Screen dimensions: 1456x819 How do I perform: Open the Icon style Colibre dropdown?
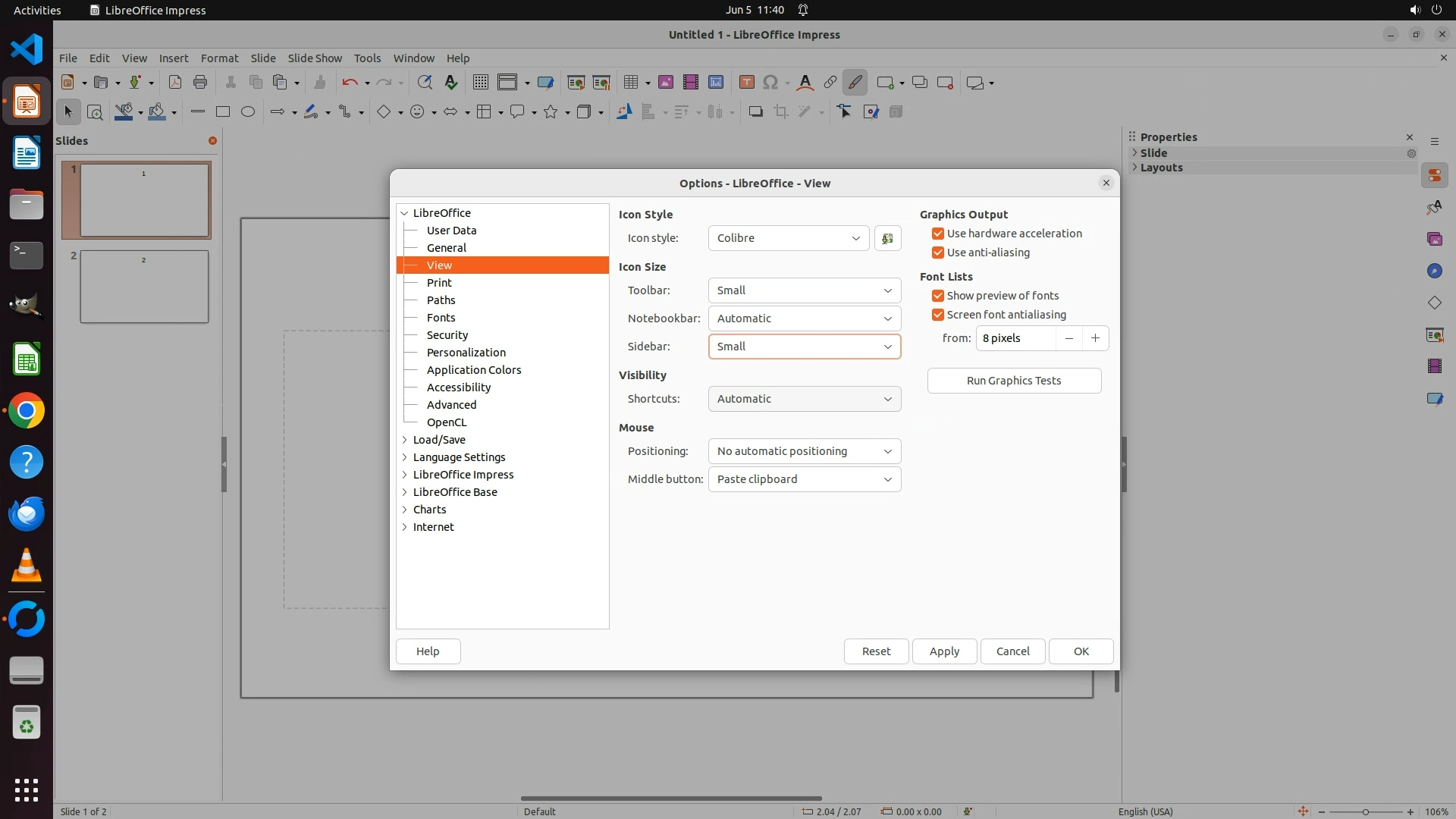[788, 238]
